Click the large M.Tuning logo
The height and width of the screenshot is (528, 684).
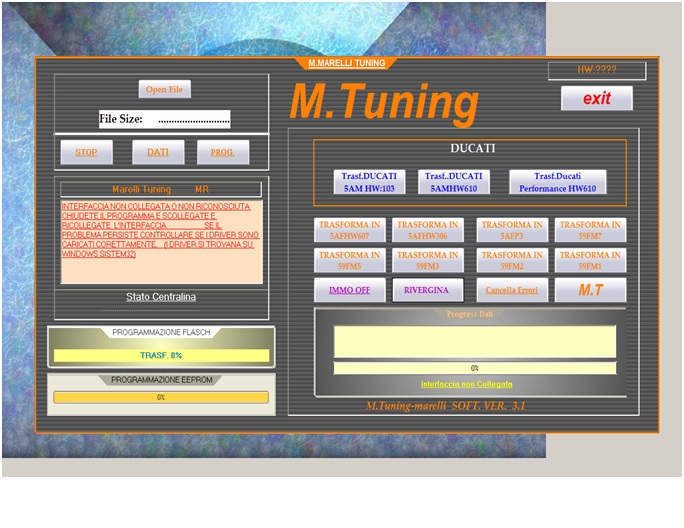[384, 103]
